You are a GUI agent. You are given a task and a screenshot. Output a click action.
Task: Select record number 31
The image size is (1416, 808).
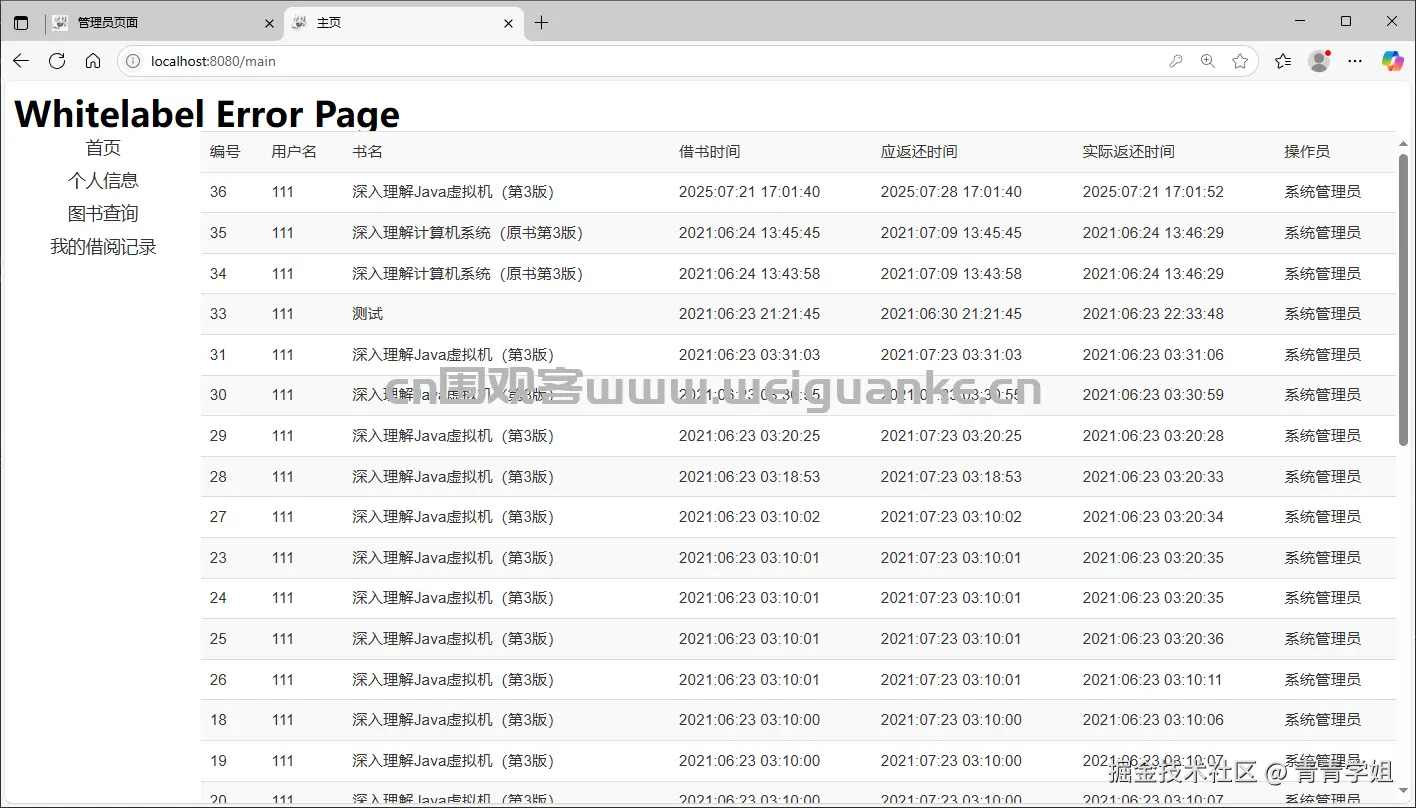218,355
